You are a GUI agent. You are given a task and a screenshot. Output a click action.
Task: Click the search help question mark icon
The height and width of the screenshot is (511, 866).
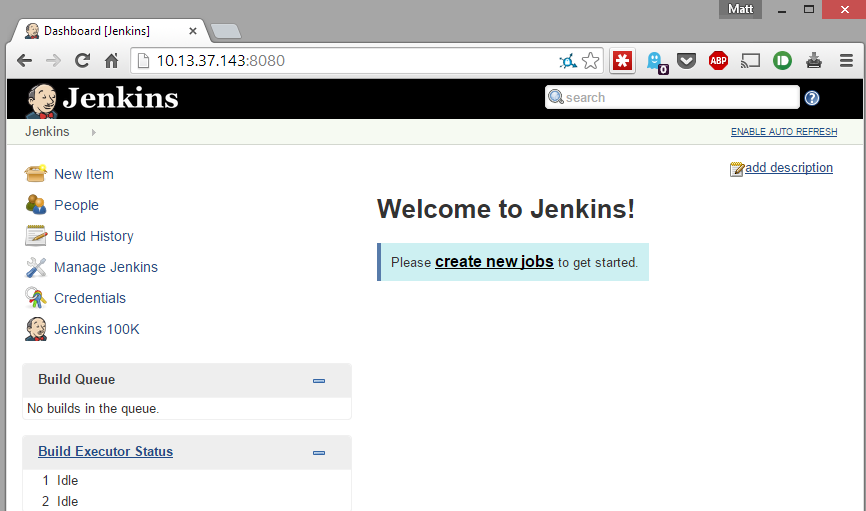click(812, 98)
